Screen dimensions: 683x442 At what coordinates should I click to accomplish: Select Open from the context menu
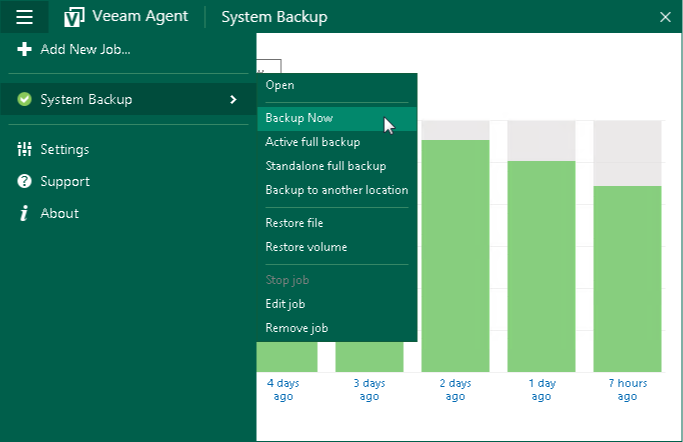pyautogui.click(x=280, y=85)
